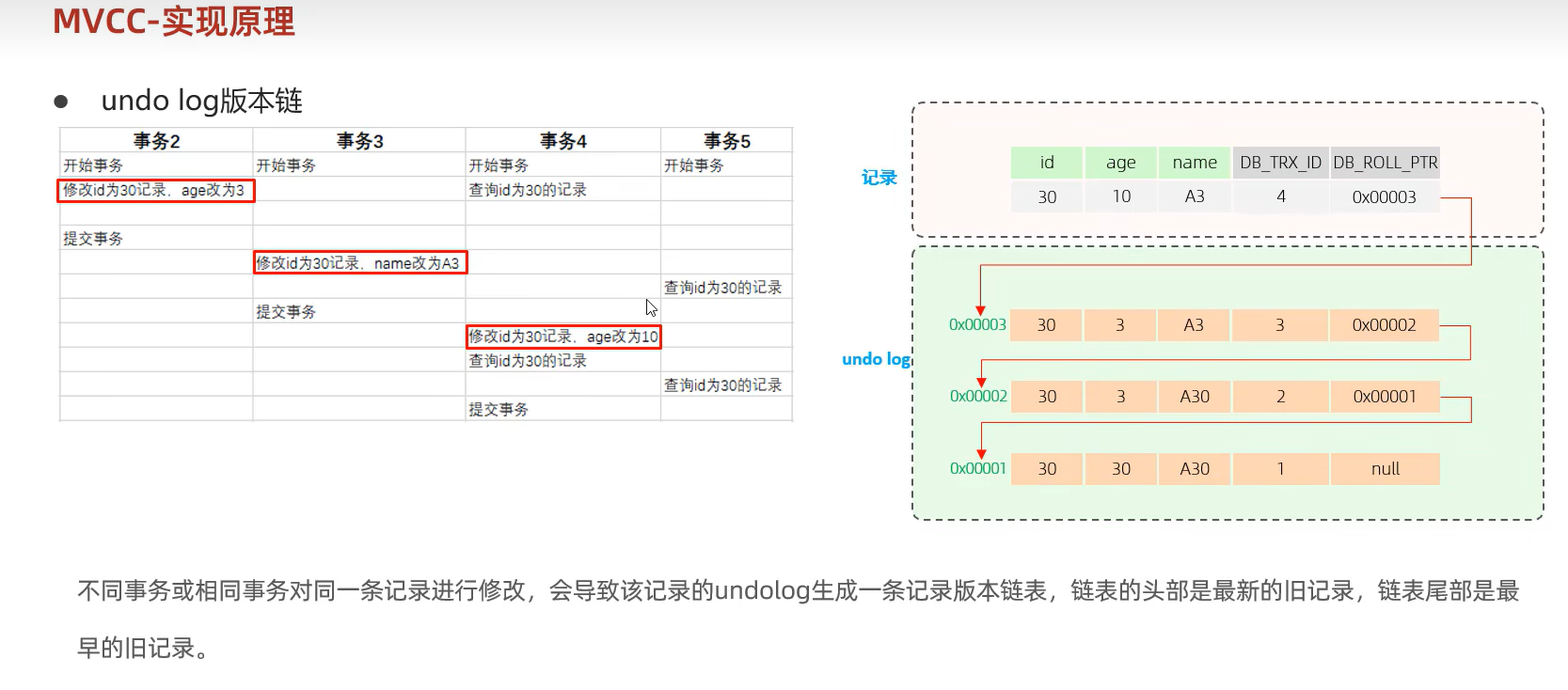Click the "事务3" column header
The height and width of the screenshot is (690, 1568).
pos(359,141)
